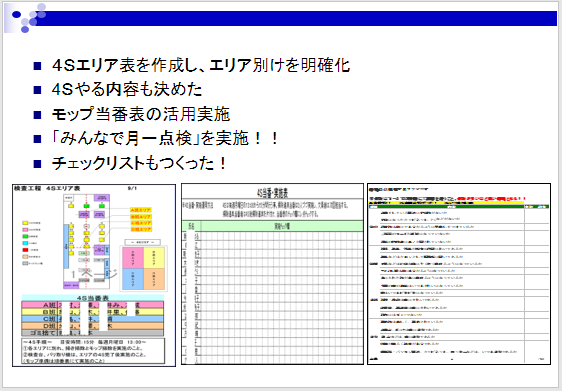Click the decorative dots logo in header
Screen dimensions: 562x391
click(28, 18)
